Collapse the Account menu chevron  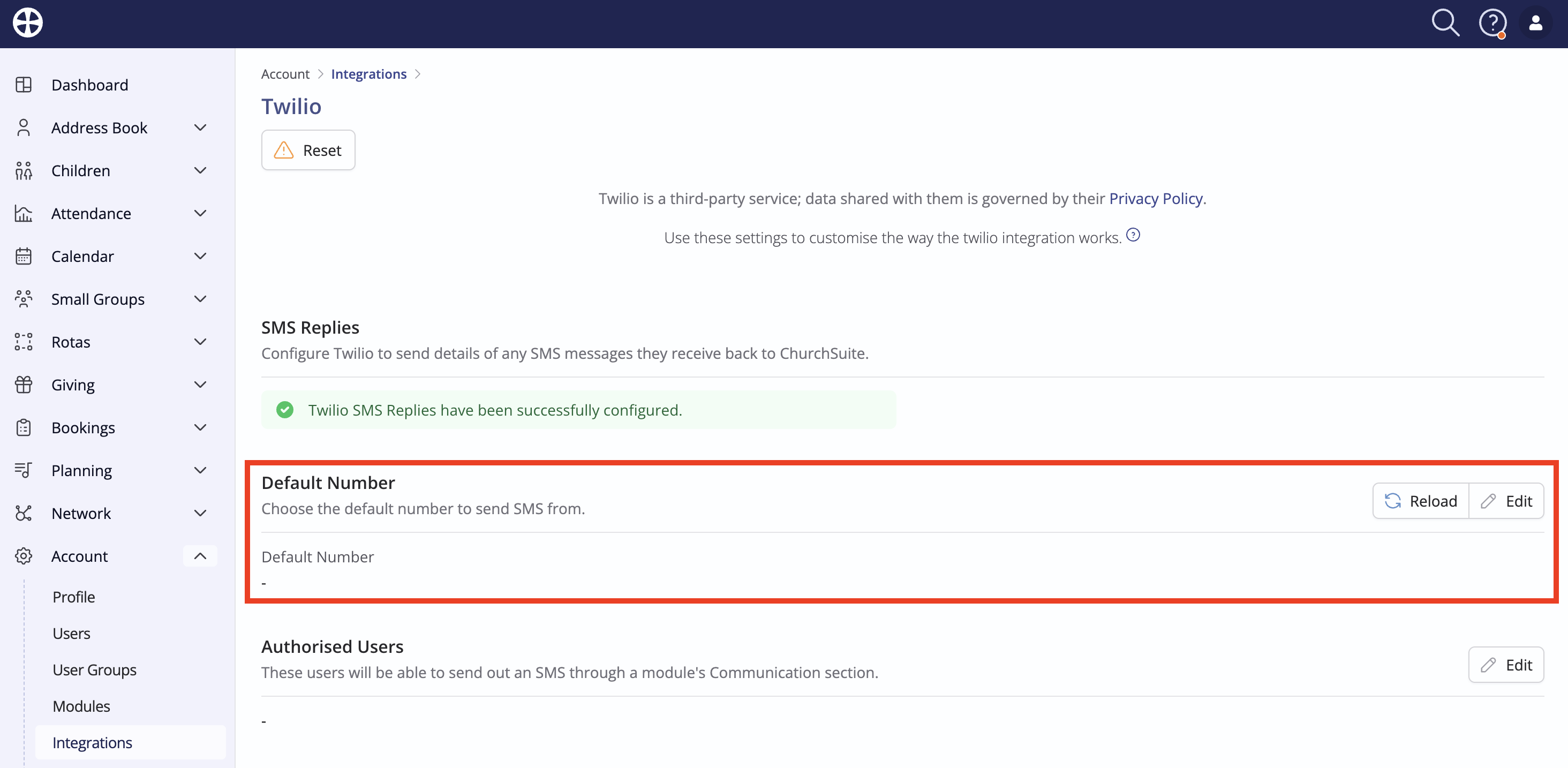pyautogui.click(x=200, y=556)
